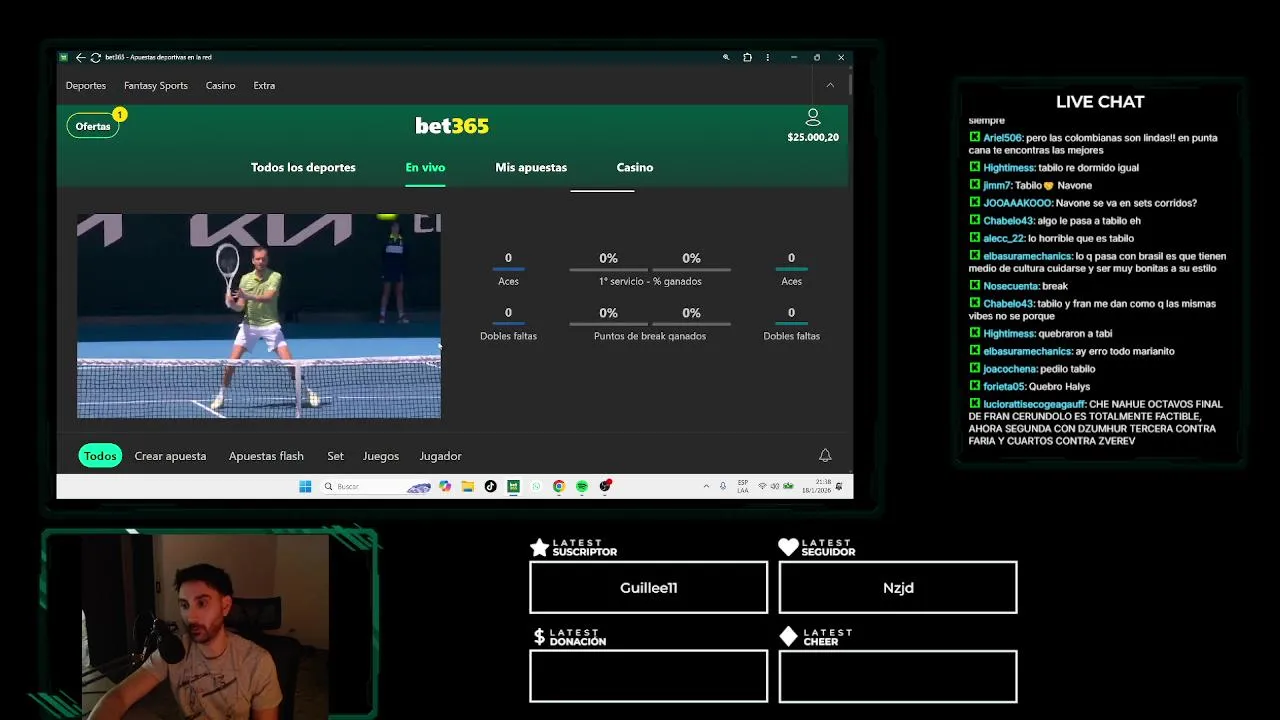Select the En vivo tab
1280x720 pixels.
(425, 167)
